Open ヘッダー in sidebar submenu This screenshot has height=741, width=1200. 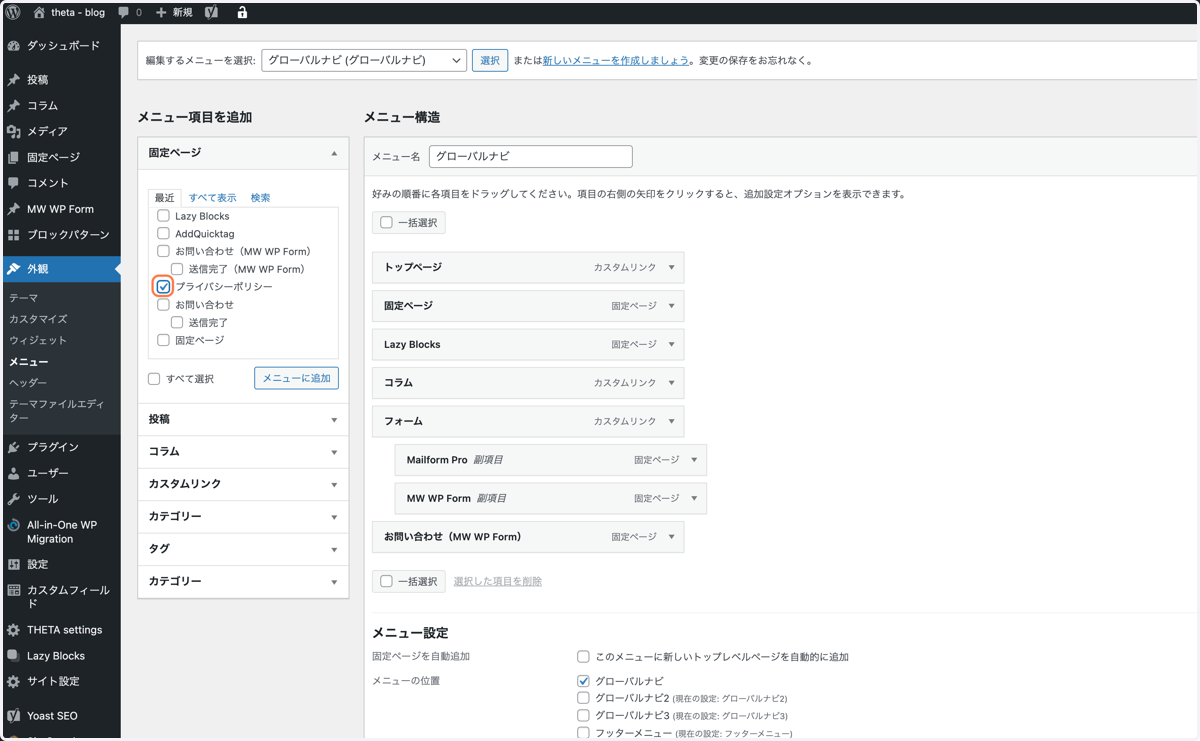pyautogui.click(x=28, y=383)
